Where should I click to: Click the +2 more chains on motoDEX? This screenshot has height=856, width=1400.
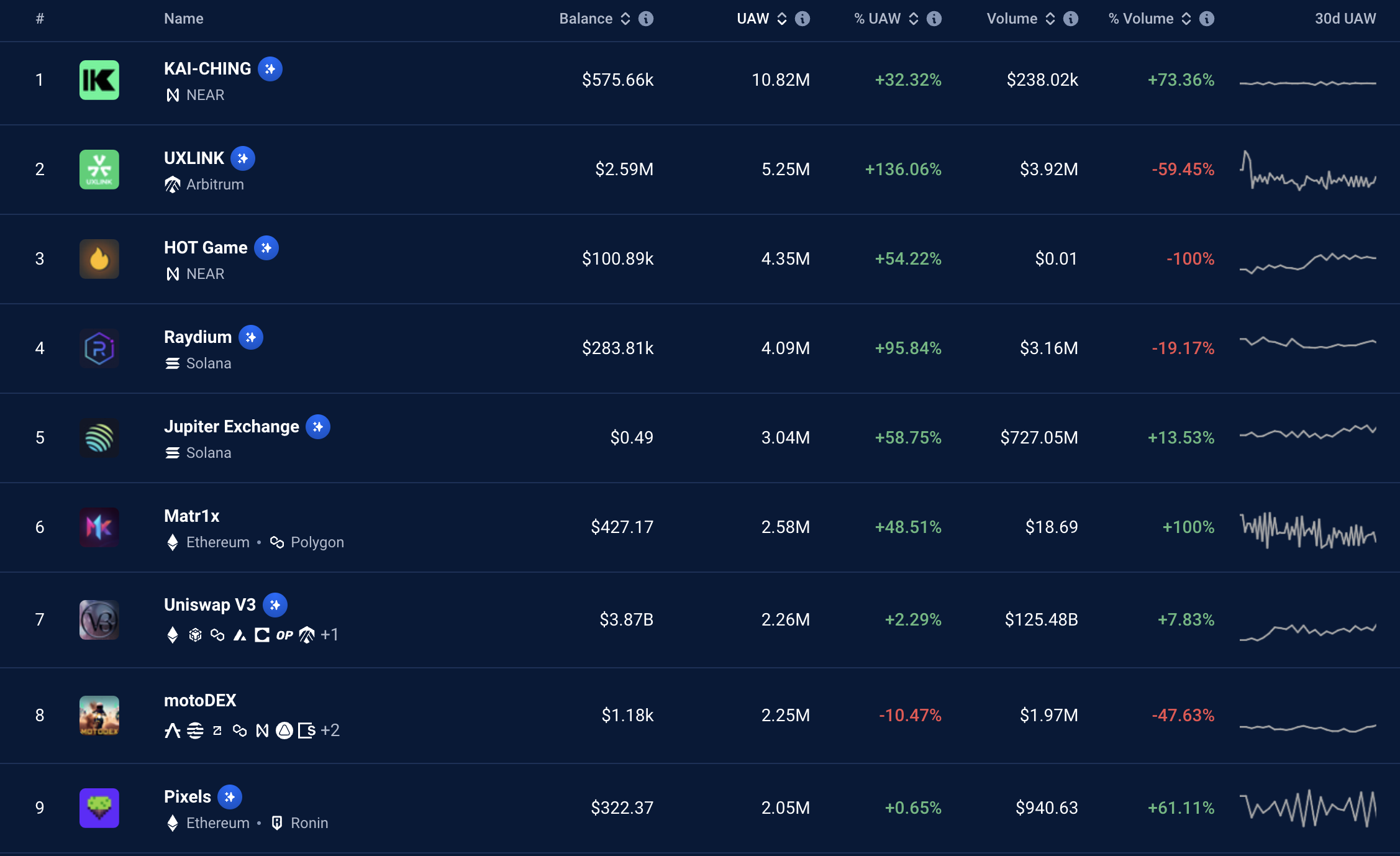(330, 731)
